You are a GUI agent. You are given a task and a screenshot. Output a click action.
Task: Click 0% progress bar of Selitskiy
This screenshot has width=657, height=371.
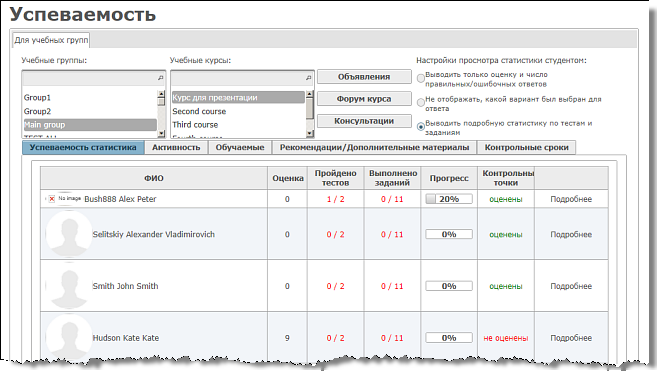449,234
